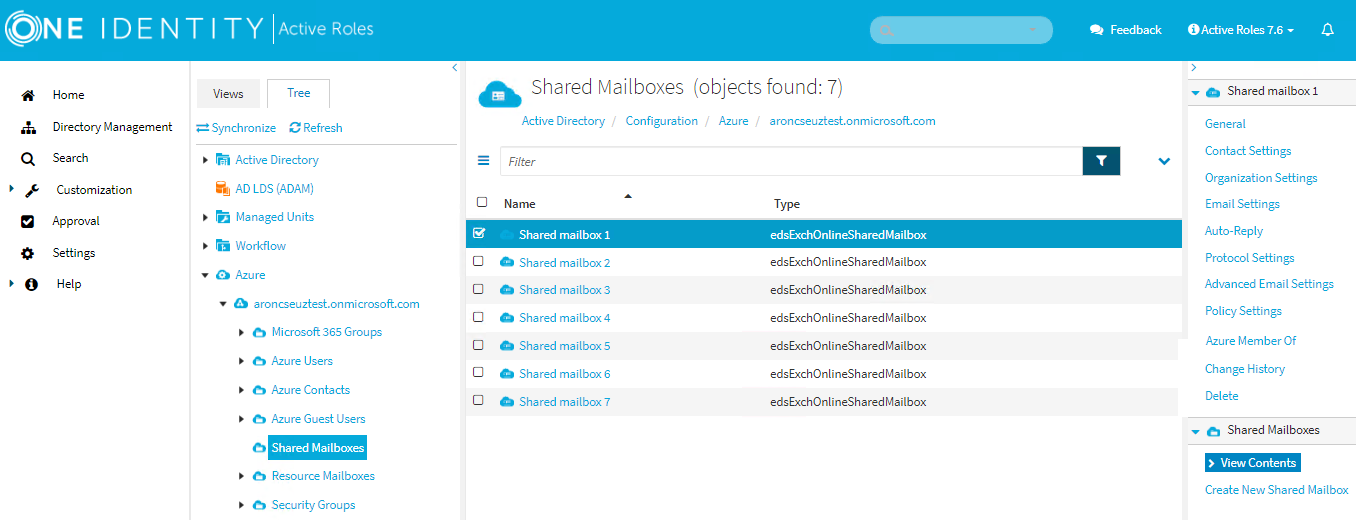Open the hamburger list menu icon beside Filter
Image resolution: width=1356 pixels, height=520 pixels.
coord(484,161)
